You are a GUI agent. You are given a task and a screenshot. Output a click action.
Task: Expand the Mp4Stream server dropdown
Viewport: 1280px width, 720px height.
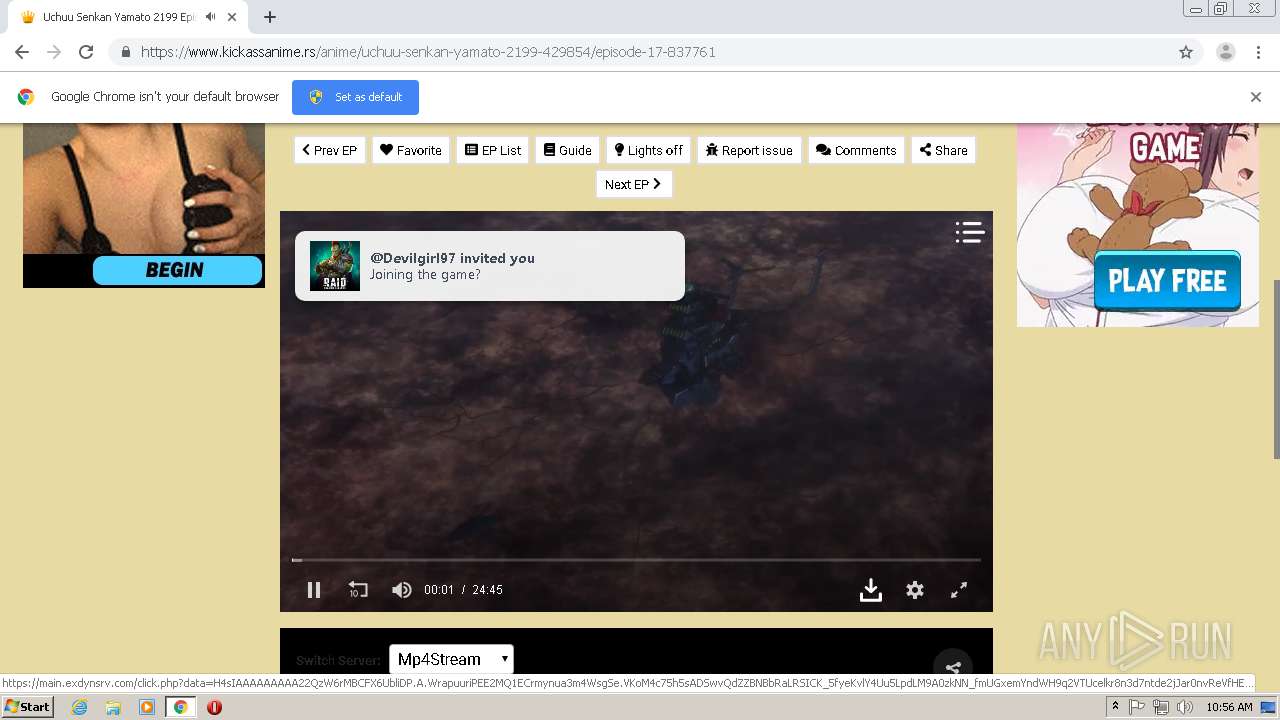451,659
